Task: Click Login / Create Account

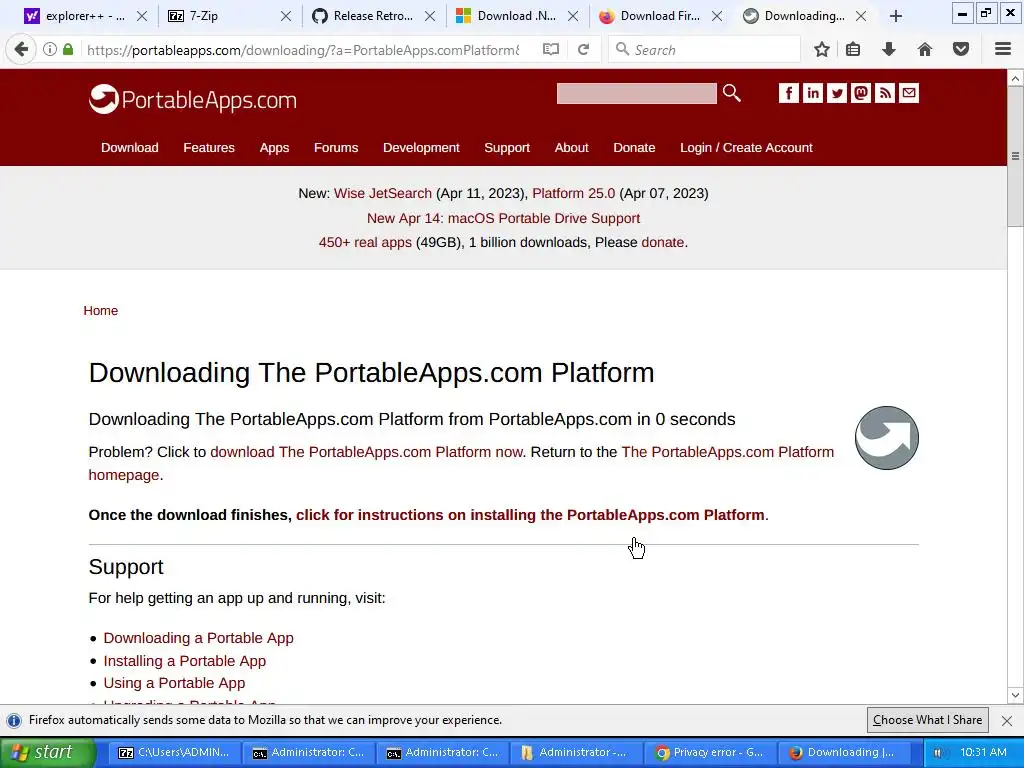Action: coord(746,148)
